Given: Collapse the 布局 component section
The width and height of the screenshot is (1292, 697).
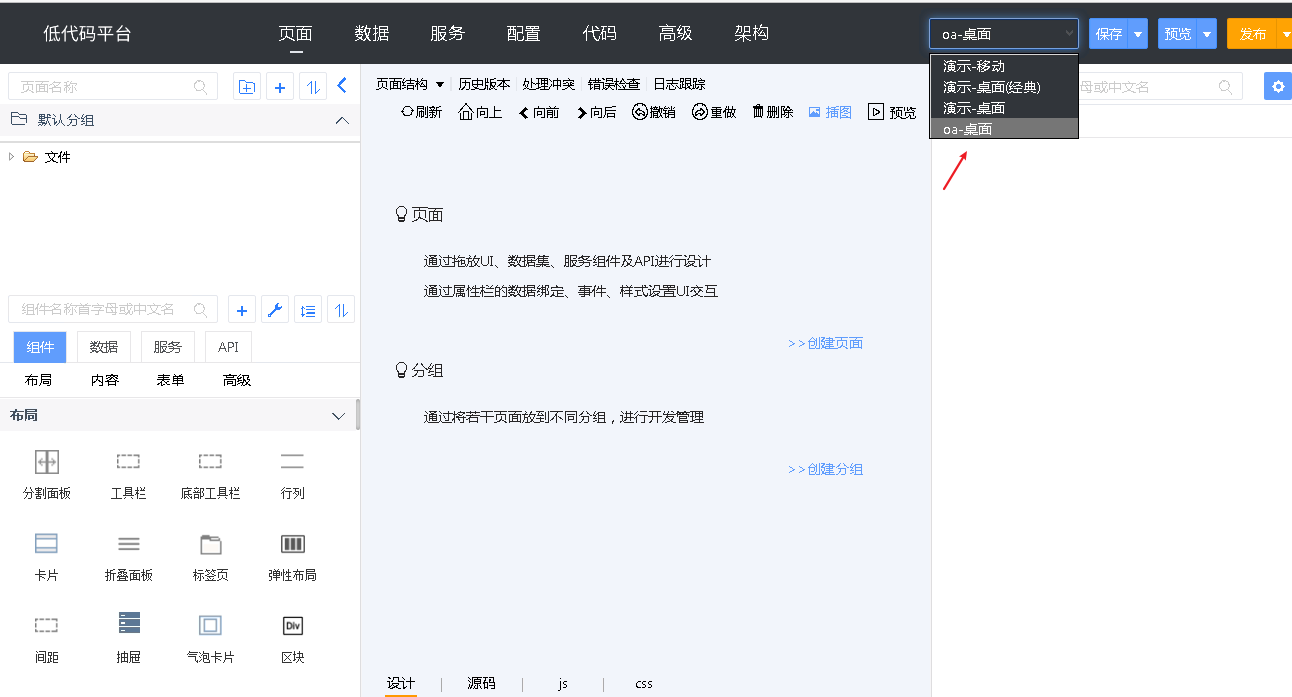Looking at the screenshot, I should coord(338,416).
